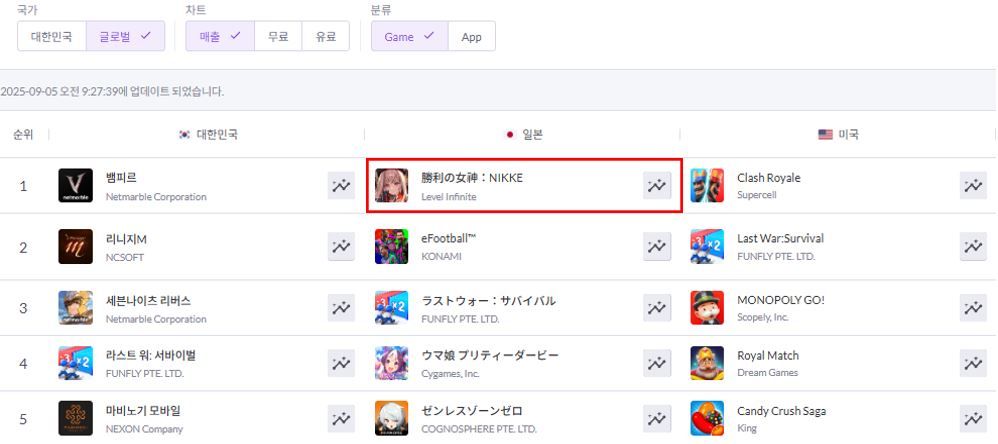
Task: Open trend chart icon for 勝利の女神：NIKKE
Action: click(657, 186)
